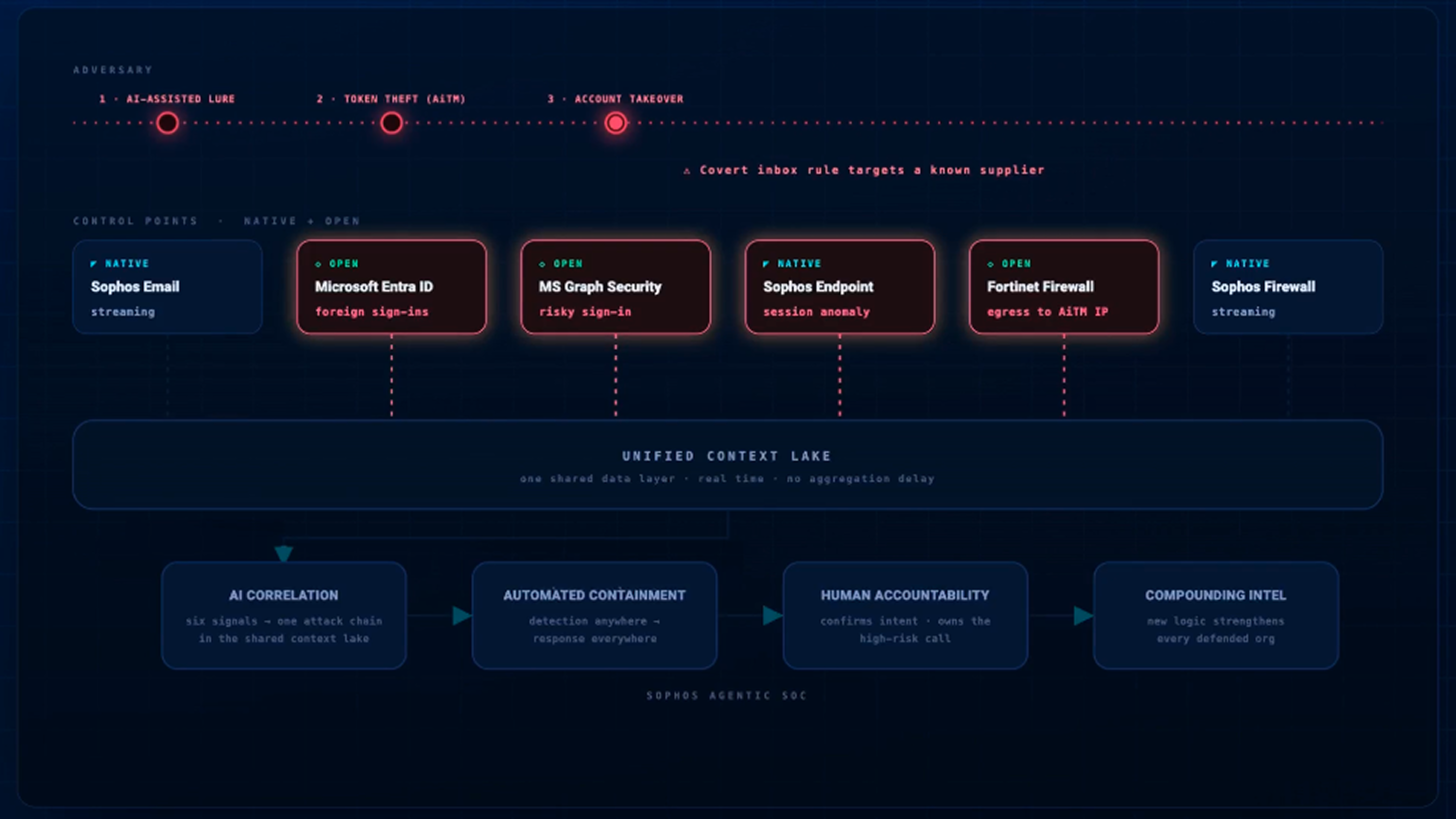Viewport: 1456px width, 819px height.
Task: Click the 'CONTROL POINTS' section label
Action: (x=135, y=221)
